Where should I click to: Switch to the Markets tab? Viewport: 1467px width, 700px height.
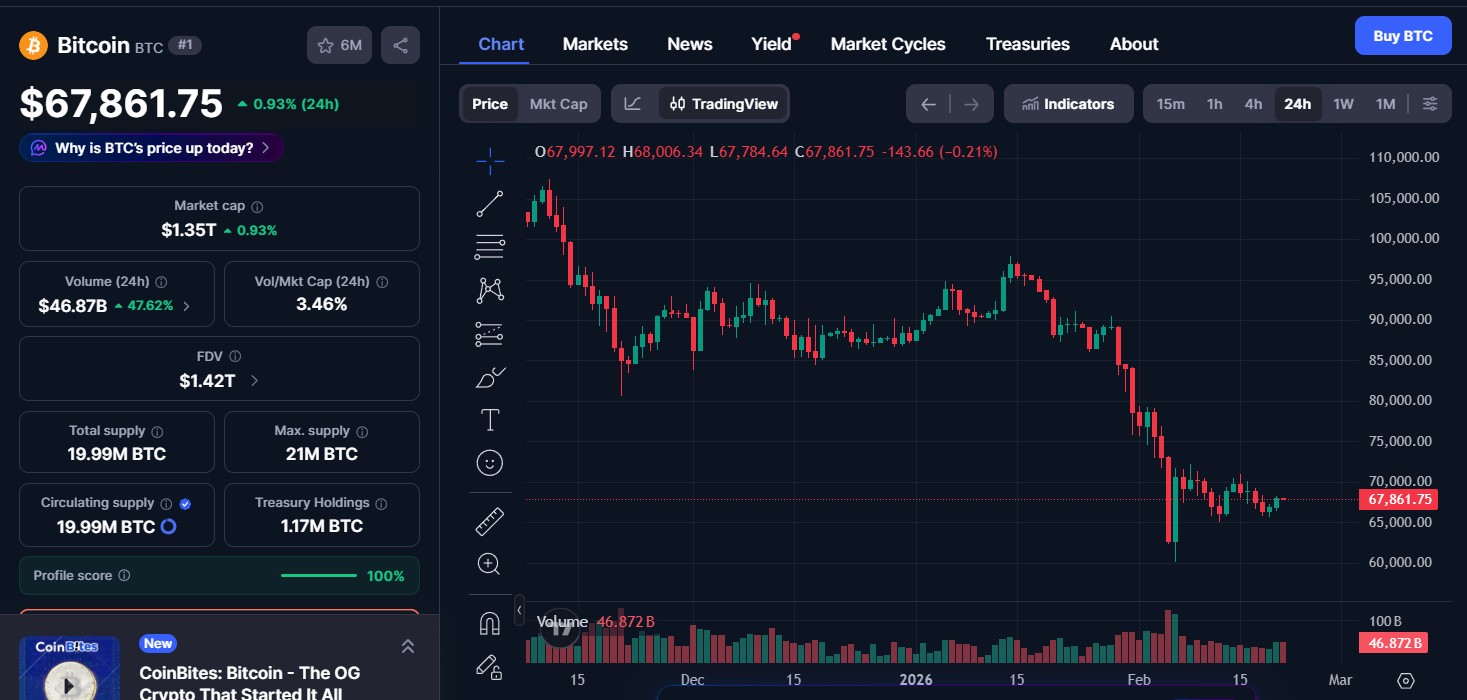pos(595,43)
